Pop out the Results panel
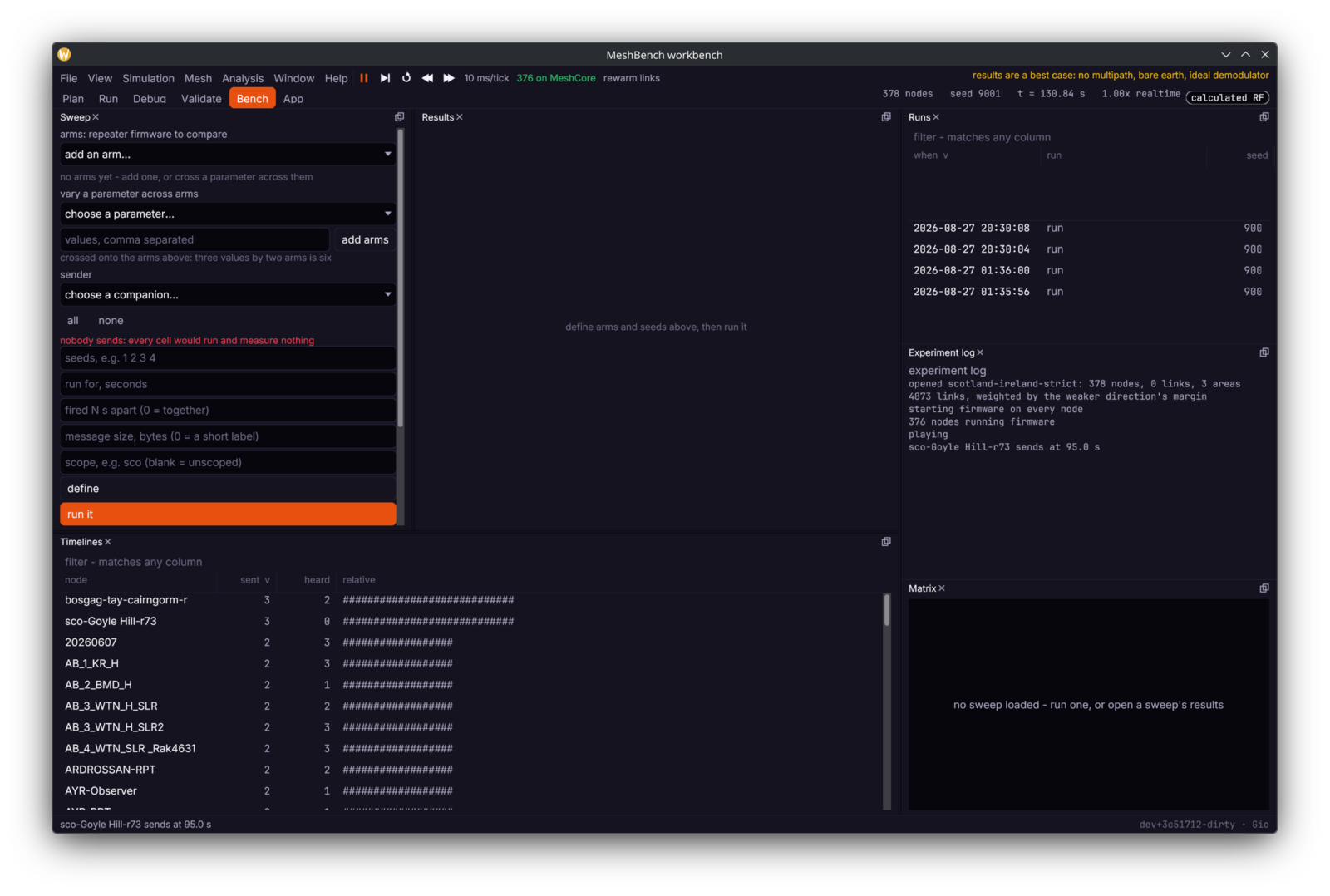Image resolution: width=1330 pixels, height=896 pixels. pyautogui.click(x=886, y=117)
